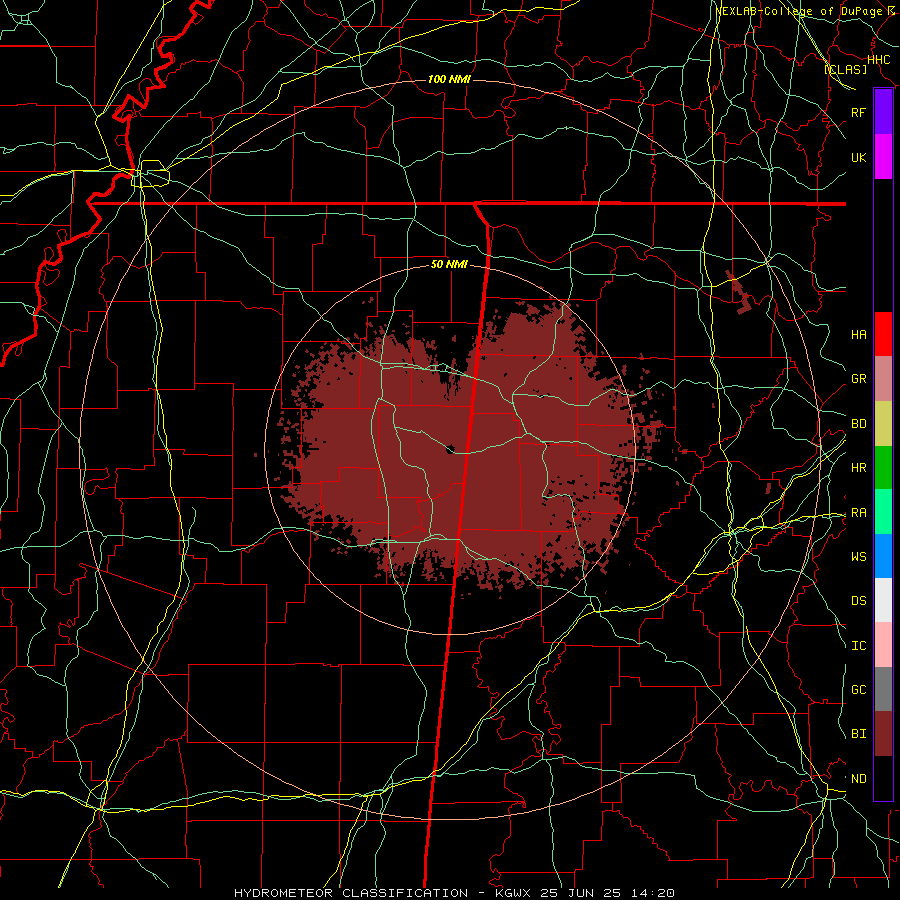Click the 25 JUN 25 date text
Viewport: 900px width, 900px height.
pyautogui.click(x=580, y=893)
